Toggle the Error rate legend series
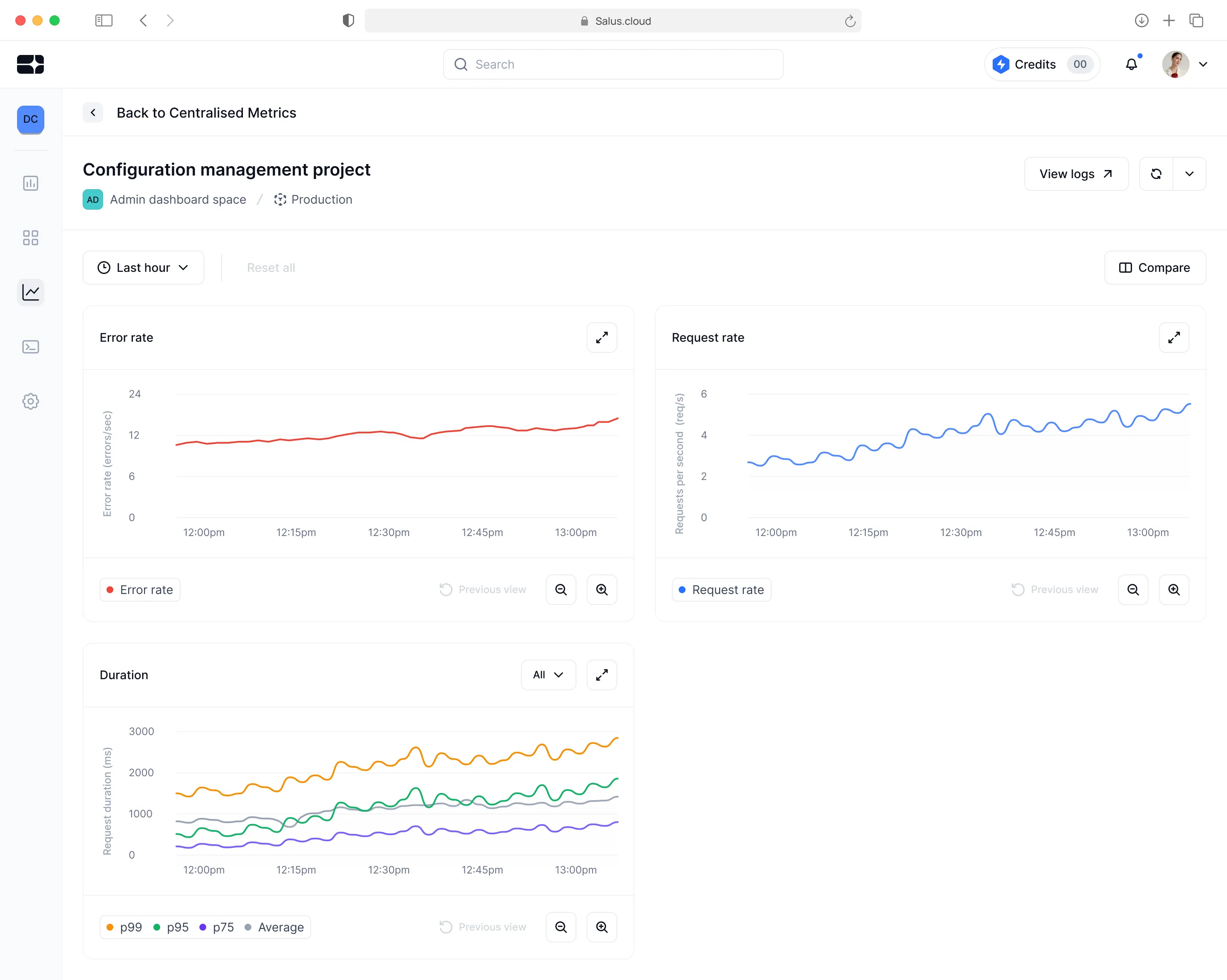Image resolution: width=1227 pixels, height=980 pixels. click(x=140, y=590)
